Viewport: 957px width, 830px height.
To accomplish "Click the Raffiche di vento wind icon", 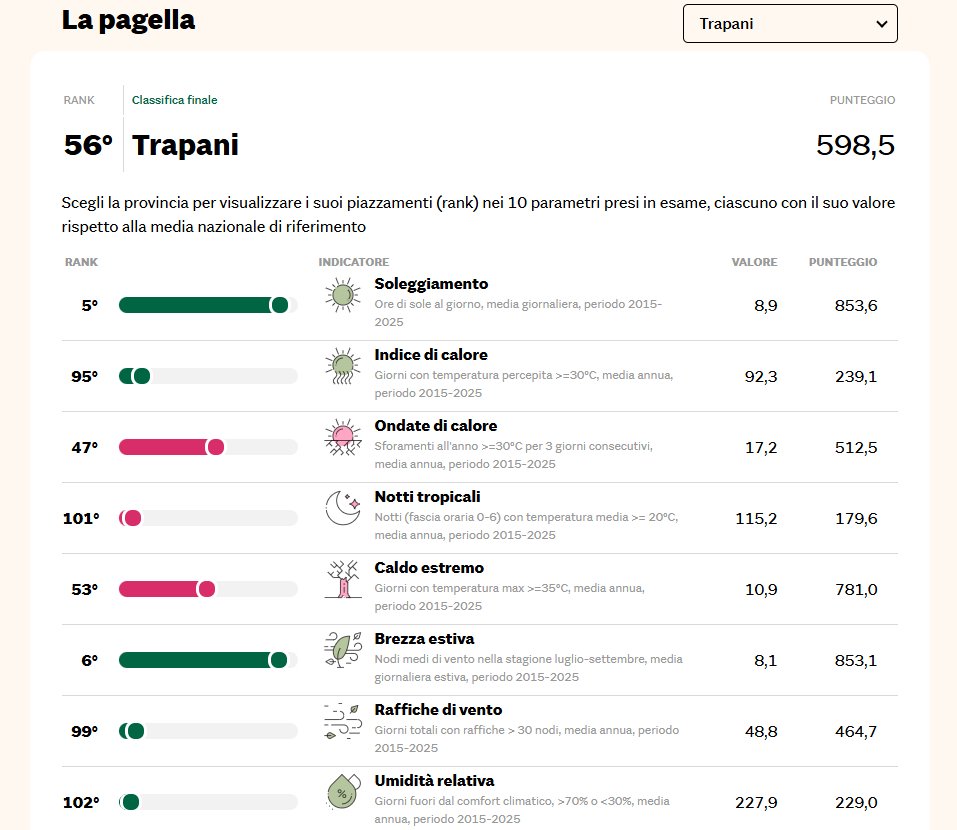I will tap(343, 721).
